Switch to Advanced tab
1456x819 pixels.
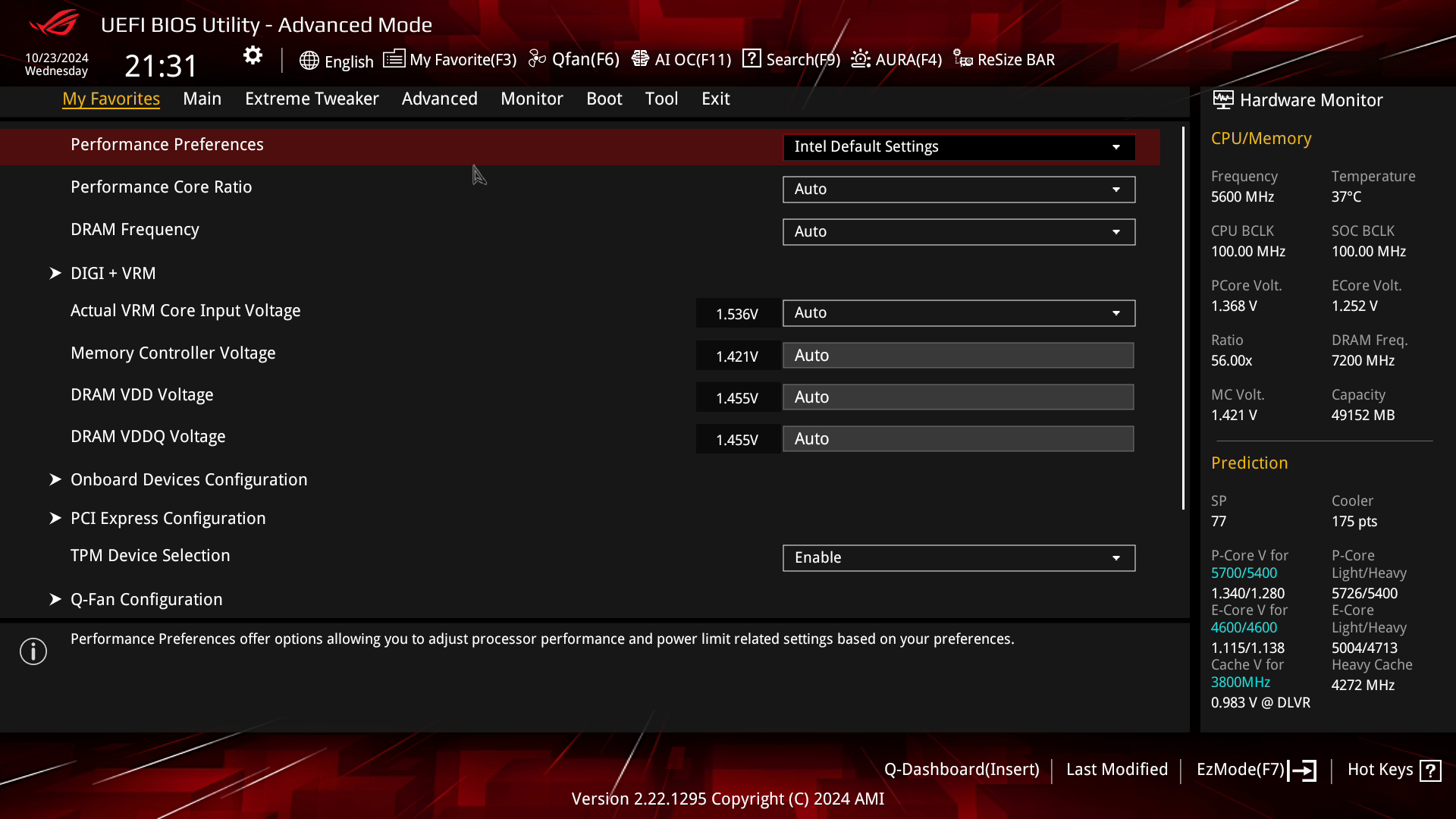(439, 99)
